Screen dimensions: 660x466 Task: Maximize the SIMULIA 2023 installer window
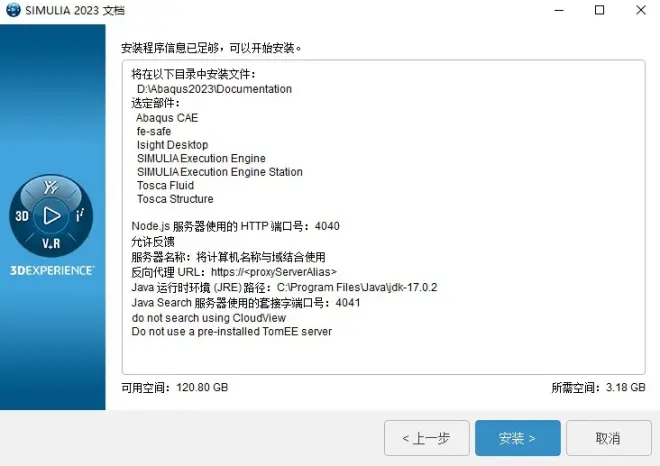click(599, 10)
